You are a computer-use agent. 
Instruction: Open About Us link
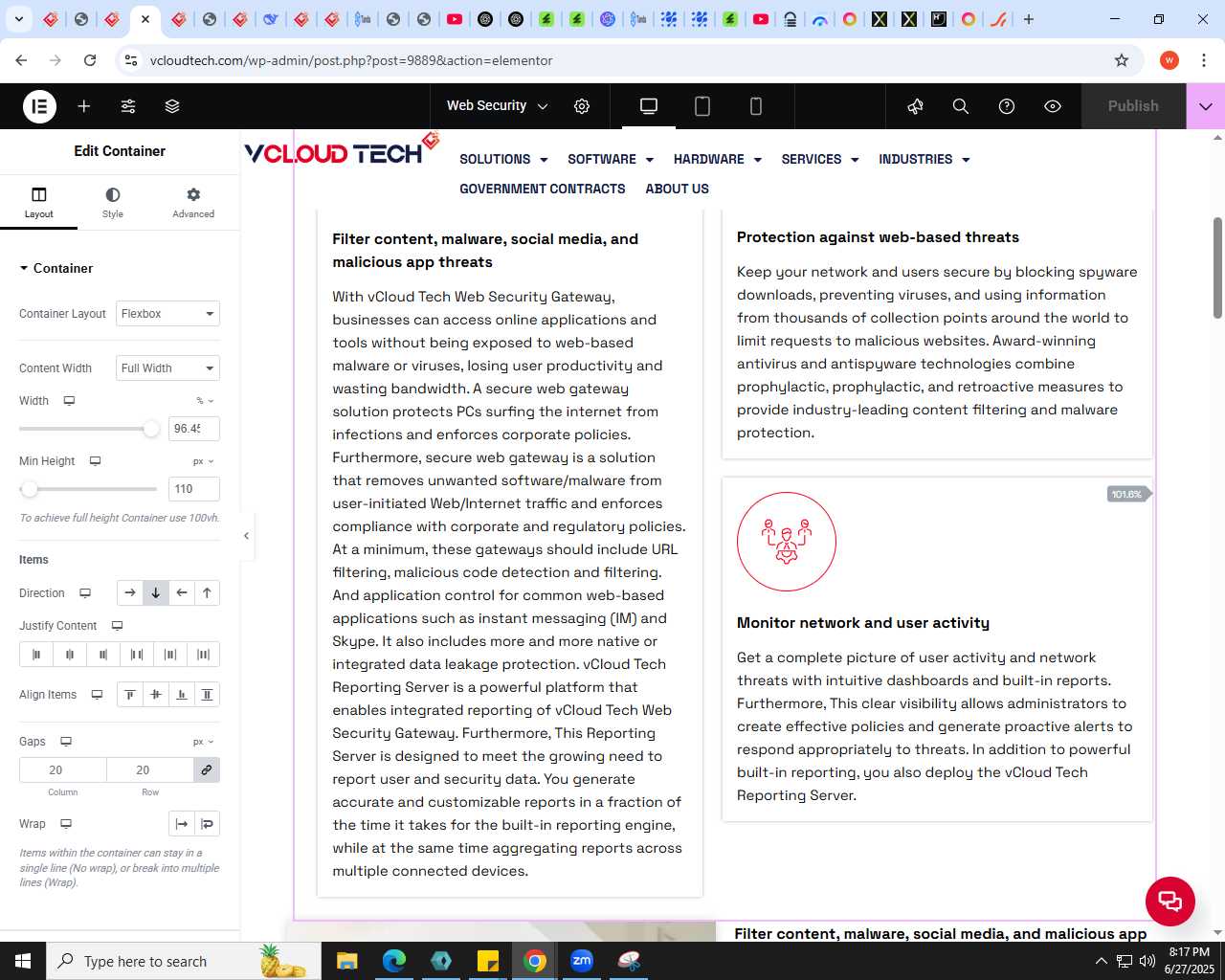pos(678,189)
